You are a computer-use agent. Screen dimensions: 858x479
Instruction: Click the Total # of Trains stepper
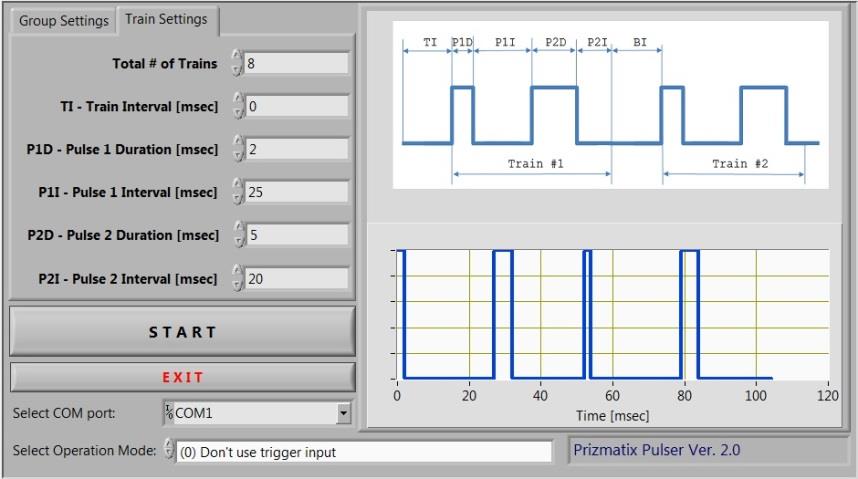237,63
